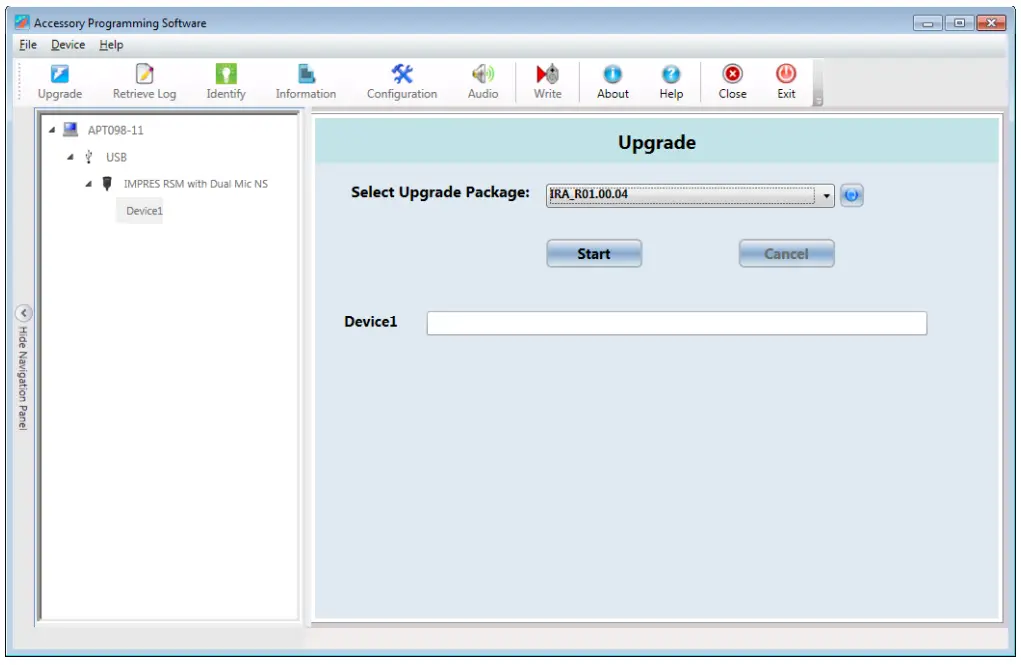Screen dimensions: 1021x665
Task: Open the Upgrade tool
Action: click(59, 80)
